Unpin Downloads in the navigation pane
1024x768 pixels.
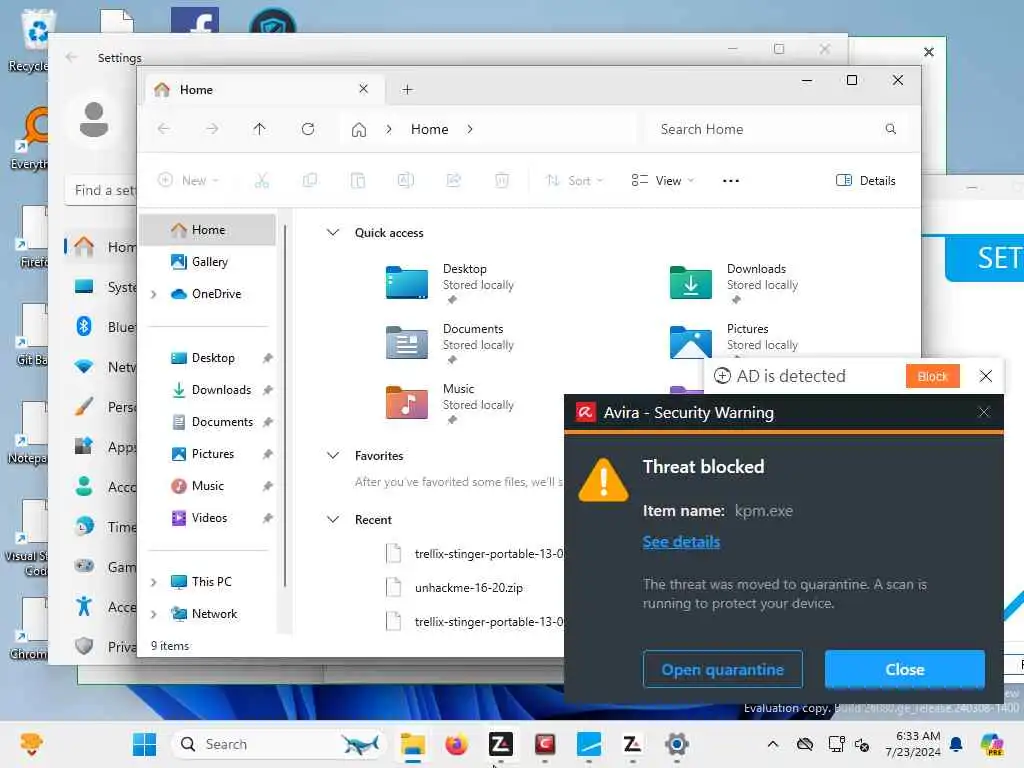click(x=267, y=390)
